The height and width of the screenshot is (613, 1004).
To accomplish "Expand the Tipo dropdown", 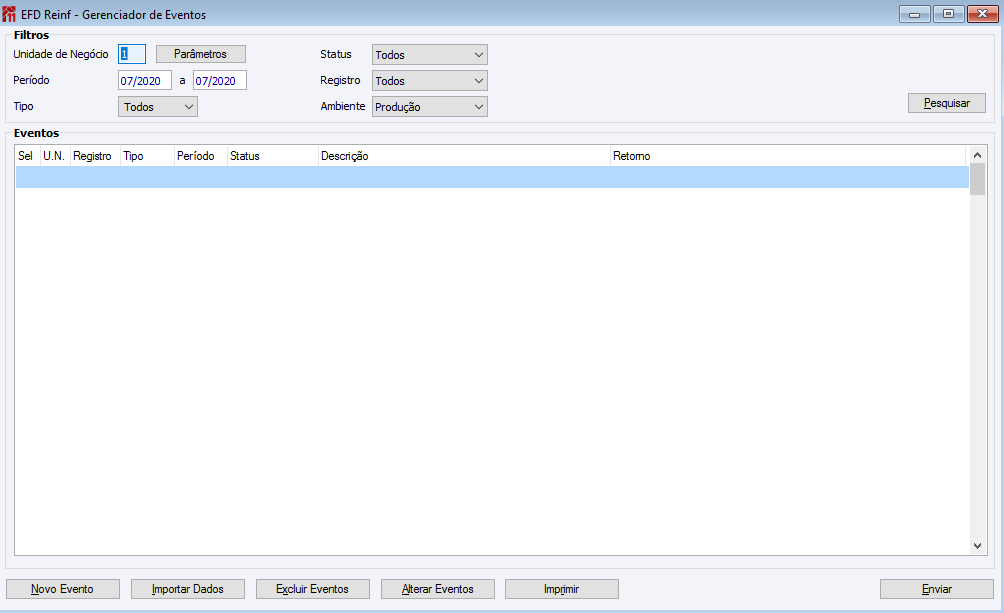I will click(158, 107).
